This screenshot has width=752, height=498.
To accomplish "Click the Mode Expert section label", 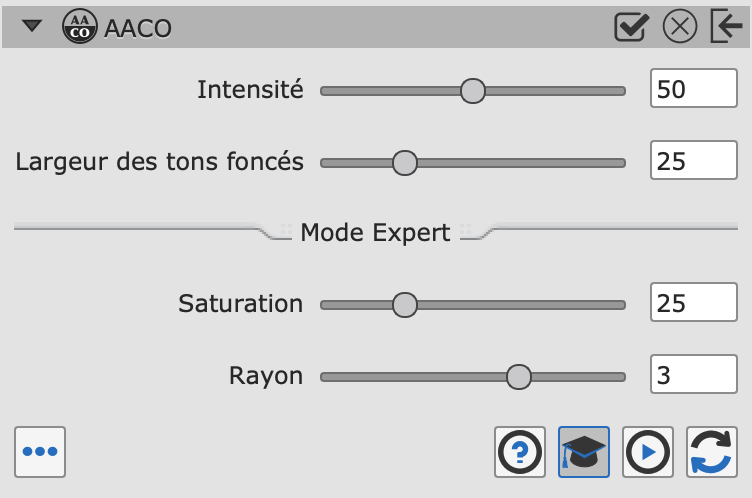I will click(x=375, y=233).
